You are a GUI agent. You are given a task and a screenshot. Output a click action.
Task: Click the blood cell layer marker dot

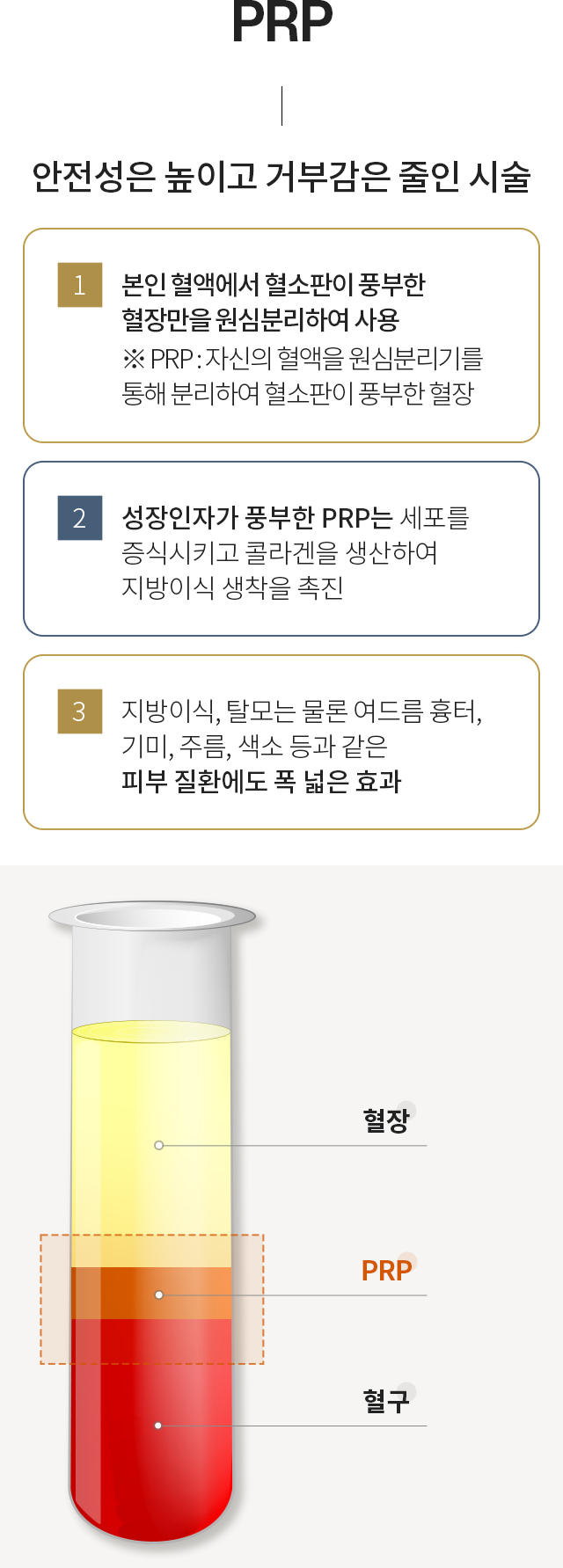coord(158,1426)
